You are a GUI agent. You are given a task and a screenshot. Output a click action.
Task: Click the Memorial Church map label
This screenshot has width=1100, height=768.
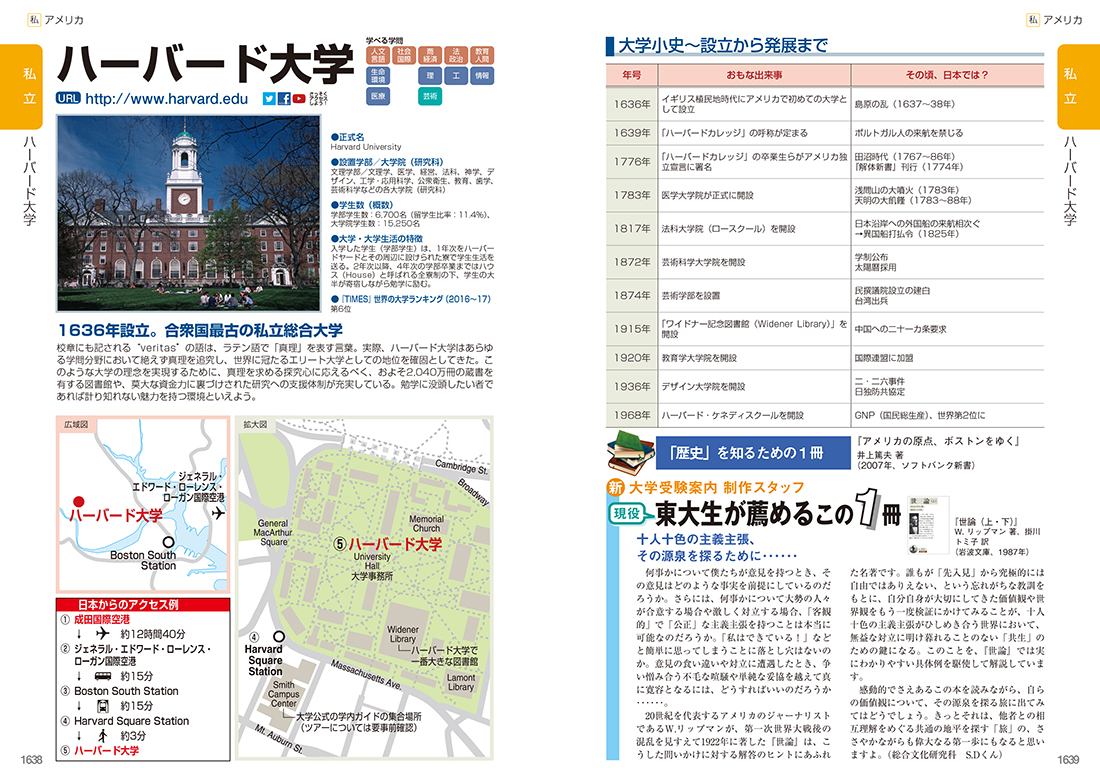(x=426, y=523)
